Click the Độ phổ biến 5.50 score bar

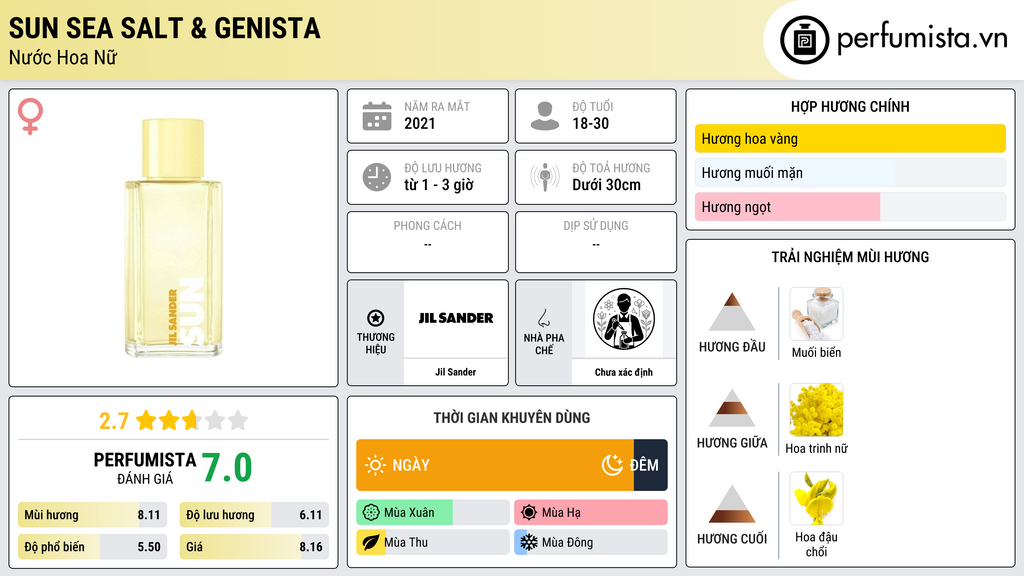click(93, 547)
